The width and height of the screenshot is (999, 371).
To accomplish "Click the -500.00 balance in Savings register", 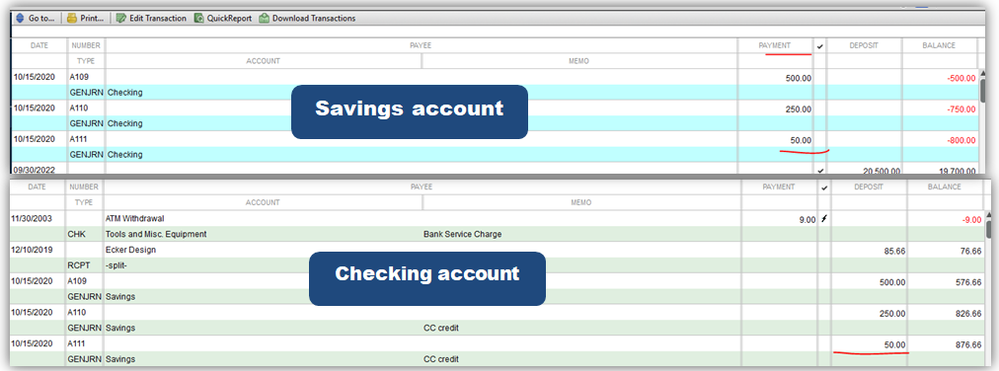I will click(x=961, y=78).
